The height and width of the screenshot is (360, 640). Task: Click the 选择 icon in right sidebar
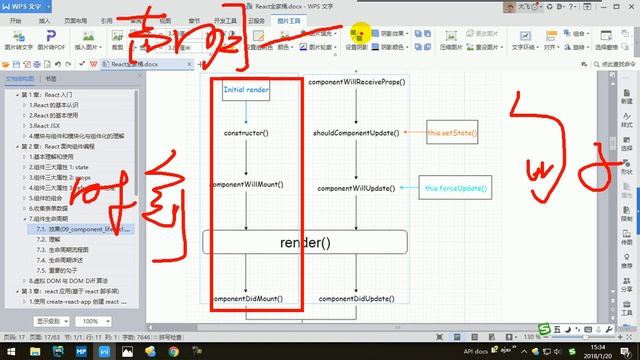627,144
